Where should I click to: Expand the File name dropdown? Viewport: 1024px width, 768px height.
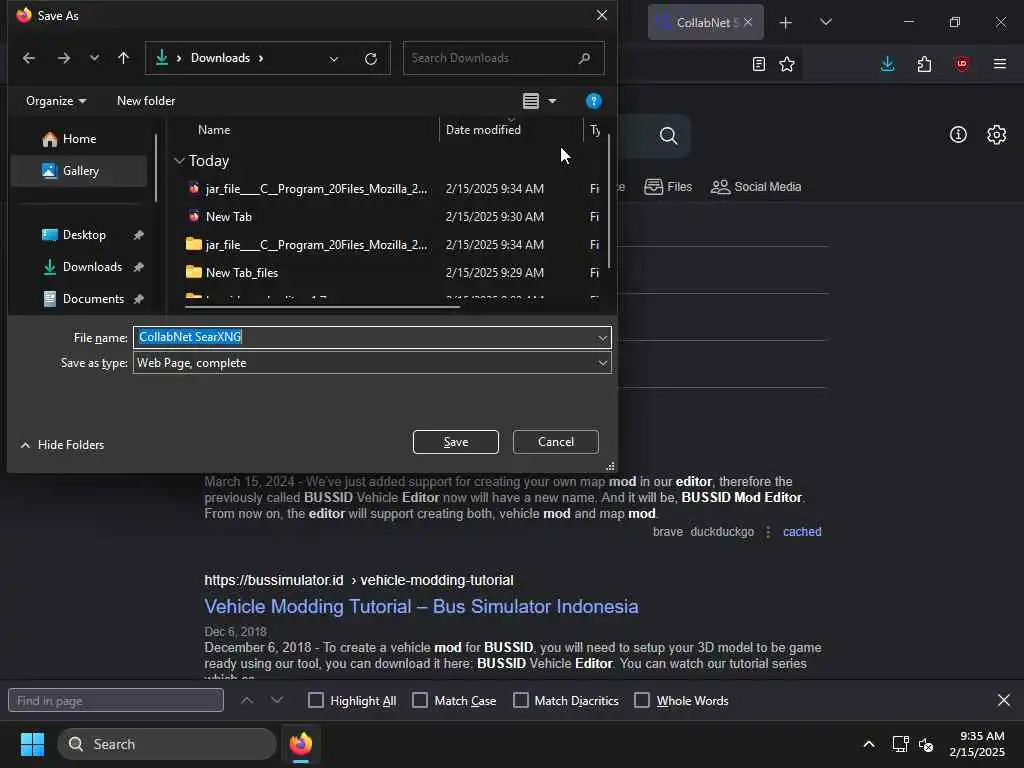coord(603,338)
